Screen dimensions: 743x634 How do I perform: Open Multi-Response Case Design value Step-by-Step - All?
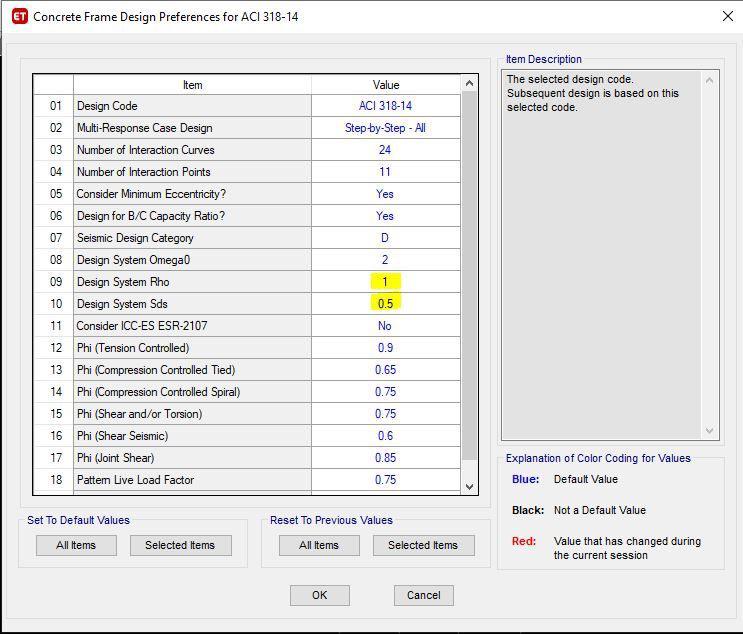(385, 128)
